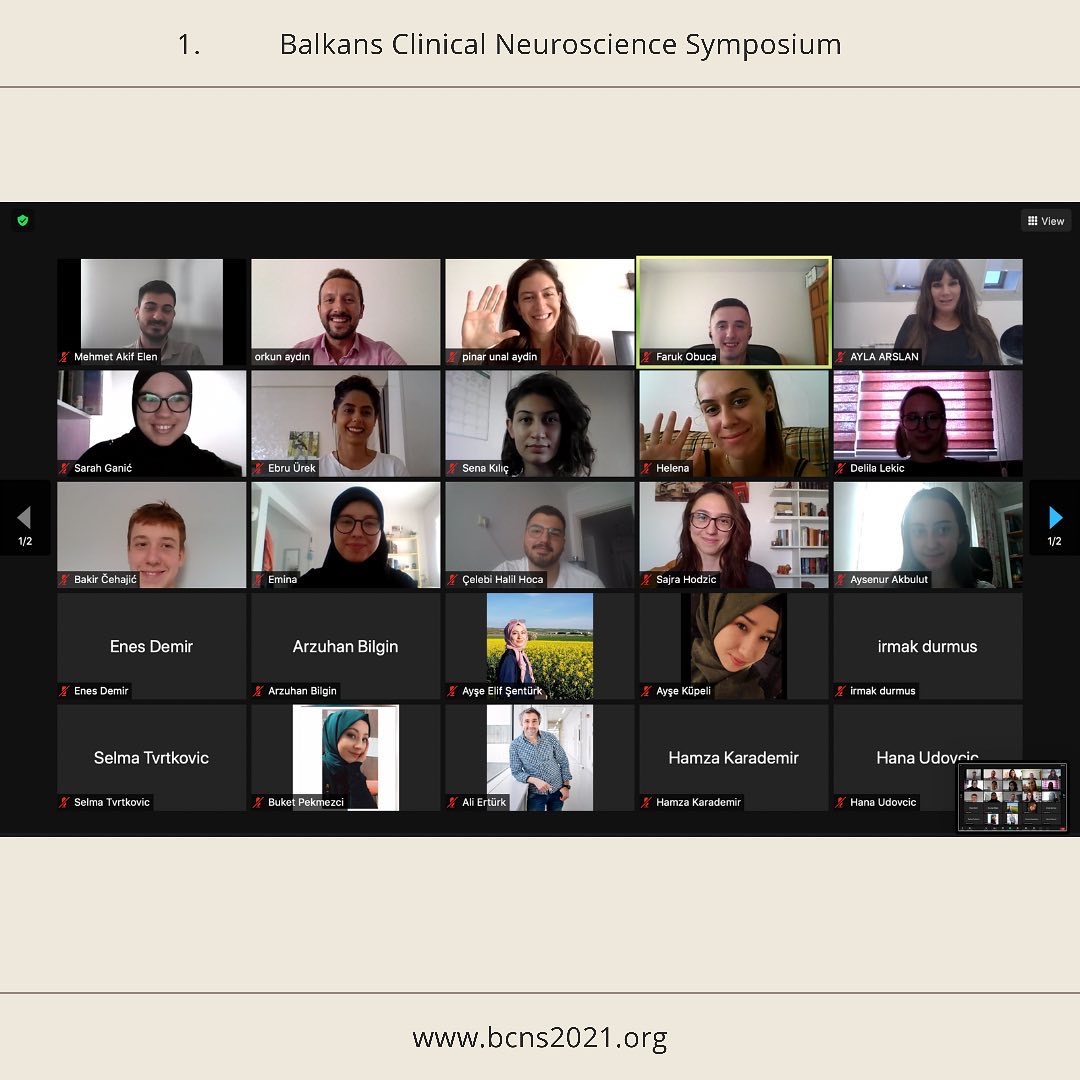The width and height of the screenshot is (1080, 1080).
Task: Select the orkun aydın video tile
Action: 346,310
